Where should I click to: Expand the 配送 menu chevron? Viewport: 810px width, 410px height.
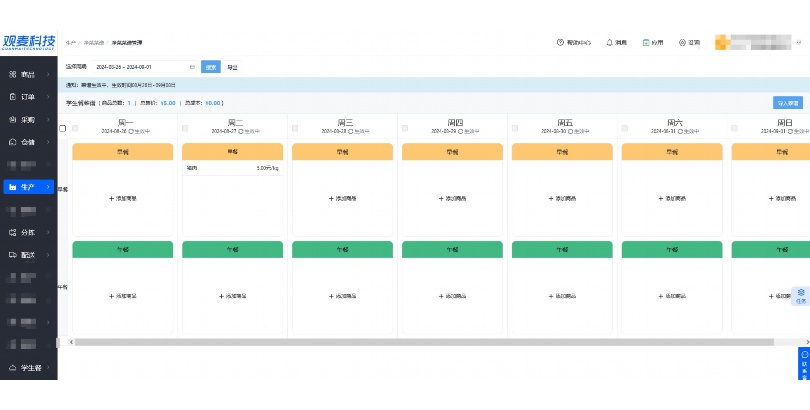tap(48, 255)
